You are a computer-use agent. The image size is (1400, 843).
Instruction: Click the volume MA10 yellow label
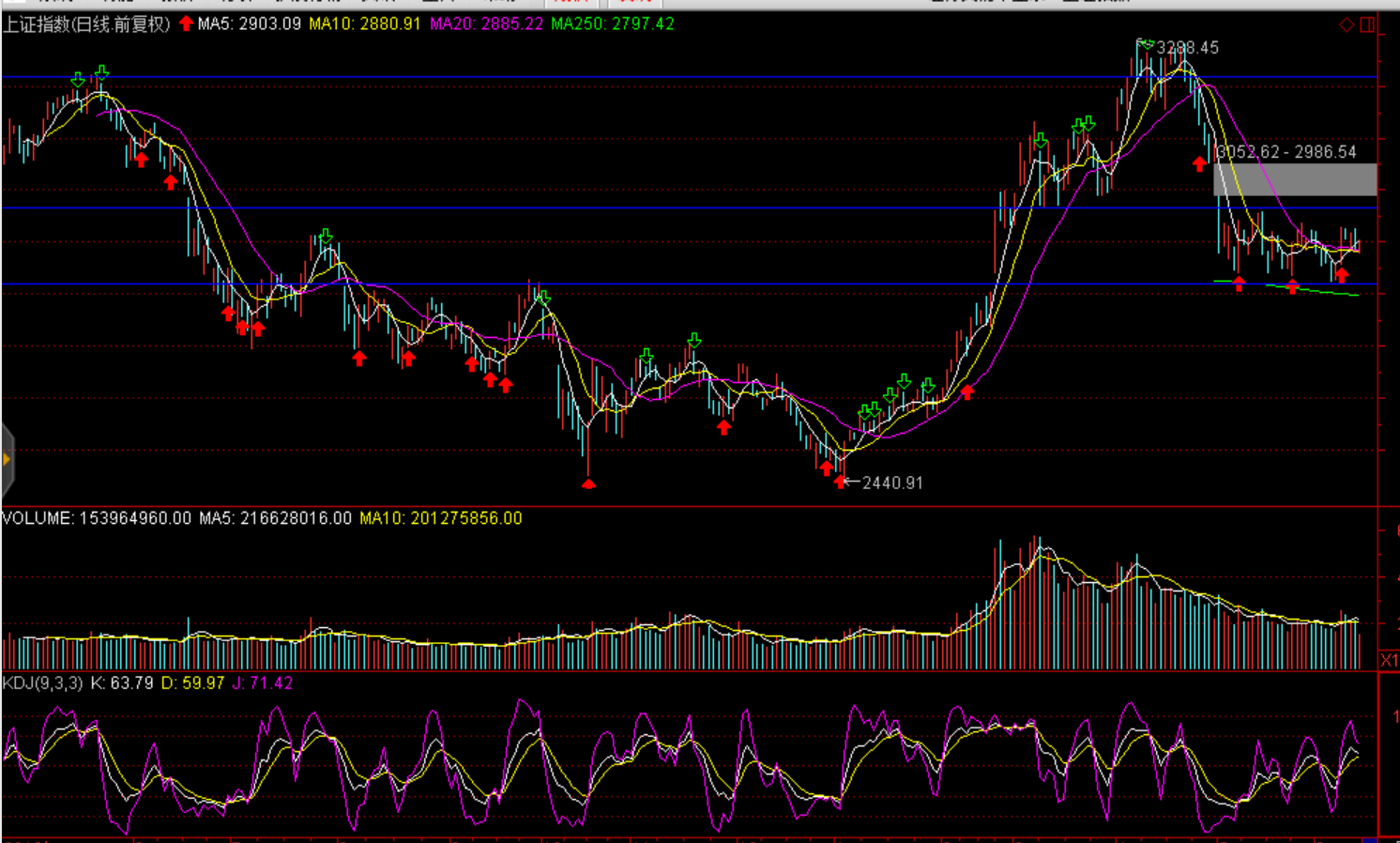tap(440, 518)
